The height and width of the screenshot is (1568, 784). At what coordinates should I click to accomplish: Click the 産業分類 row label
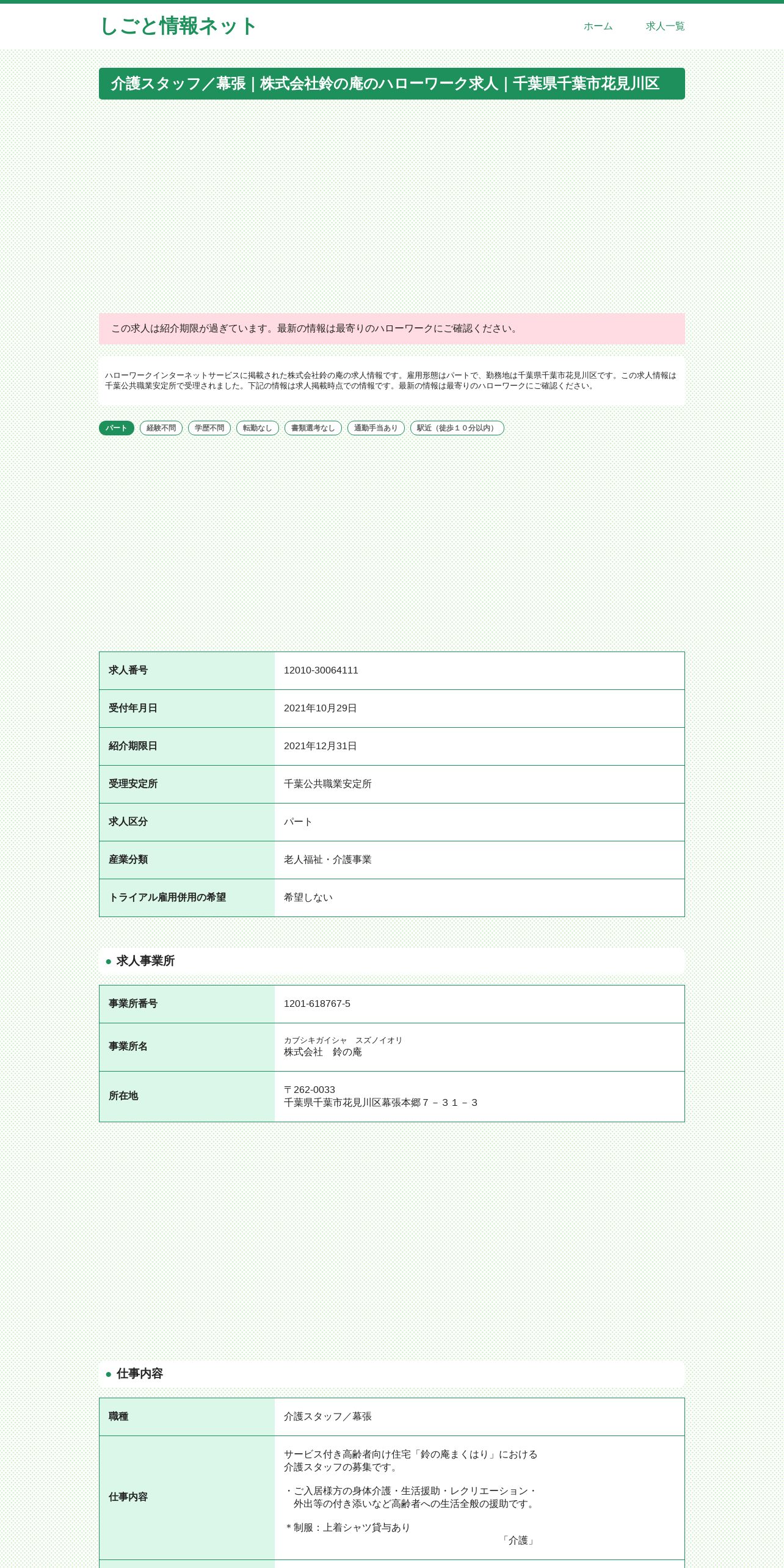pyautogui.click(x=128, y=860)
